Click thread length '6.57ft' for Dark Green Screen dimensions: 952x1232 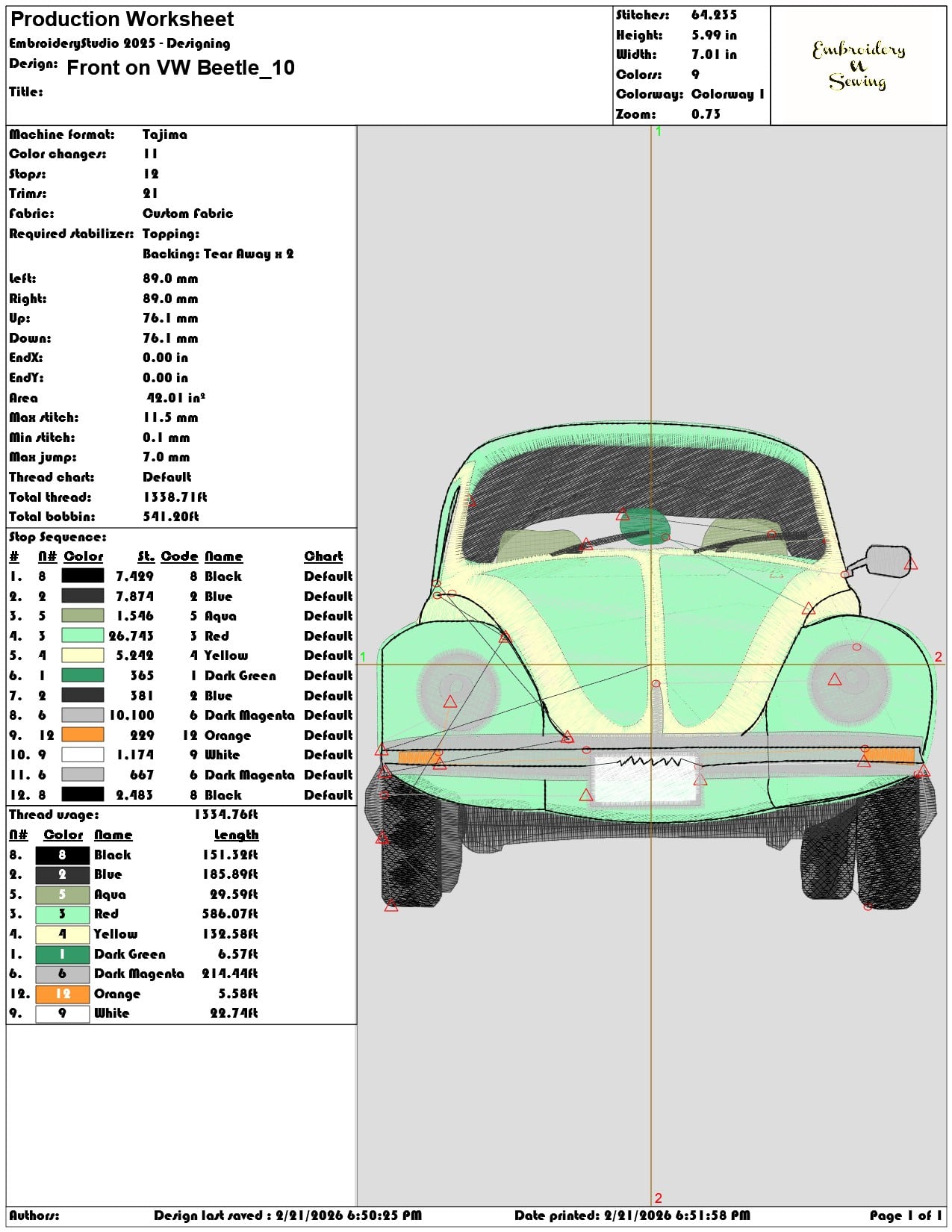238,954
